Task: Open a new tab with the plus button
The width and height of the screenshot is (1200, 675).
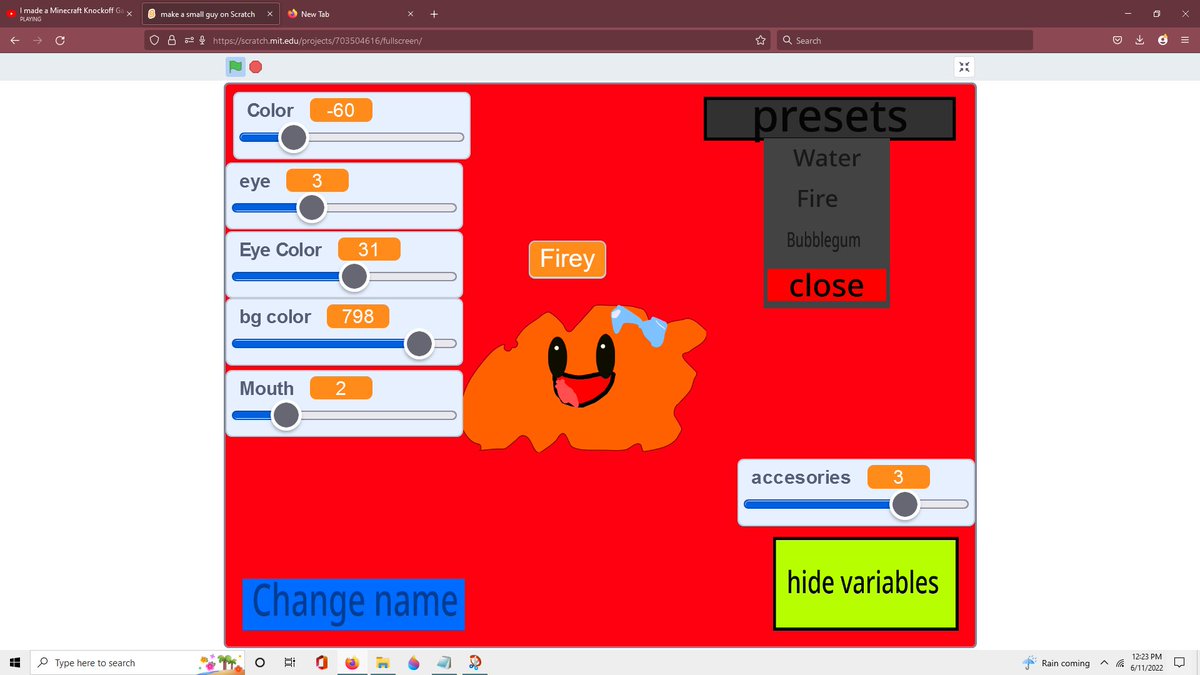Action: click(x=433, y=14)
